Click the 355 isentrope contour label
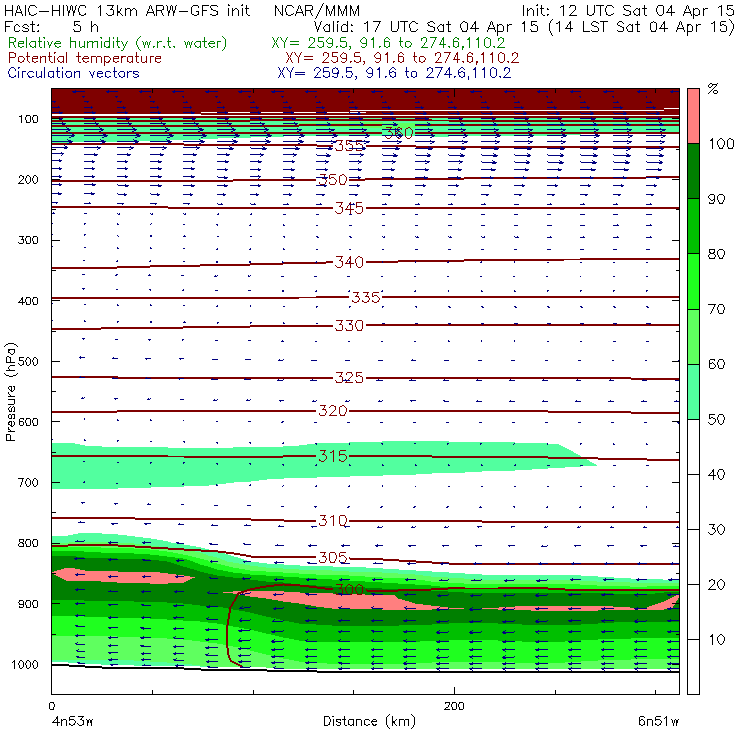Image resolution: width=740 pixels, height=740 pixels. click(349, 145)
